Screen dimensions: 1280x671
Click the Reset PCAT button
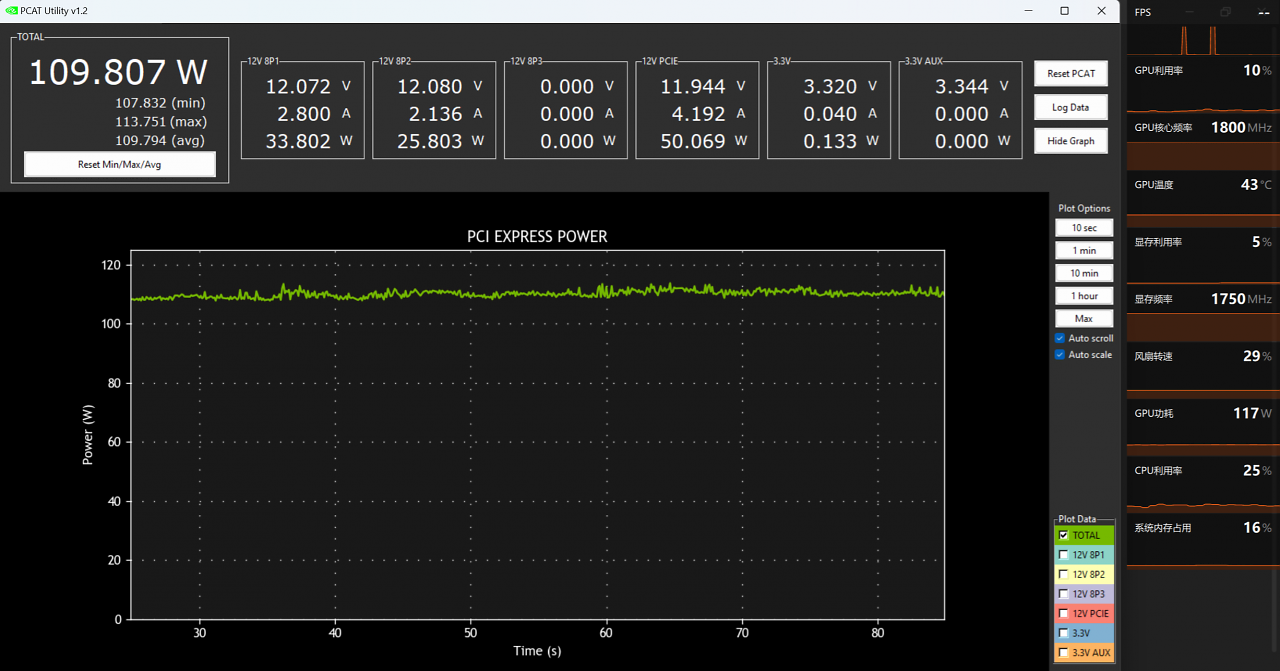1071,73
